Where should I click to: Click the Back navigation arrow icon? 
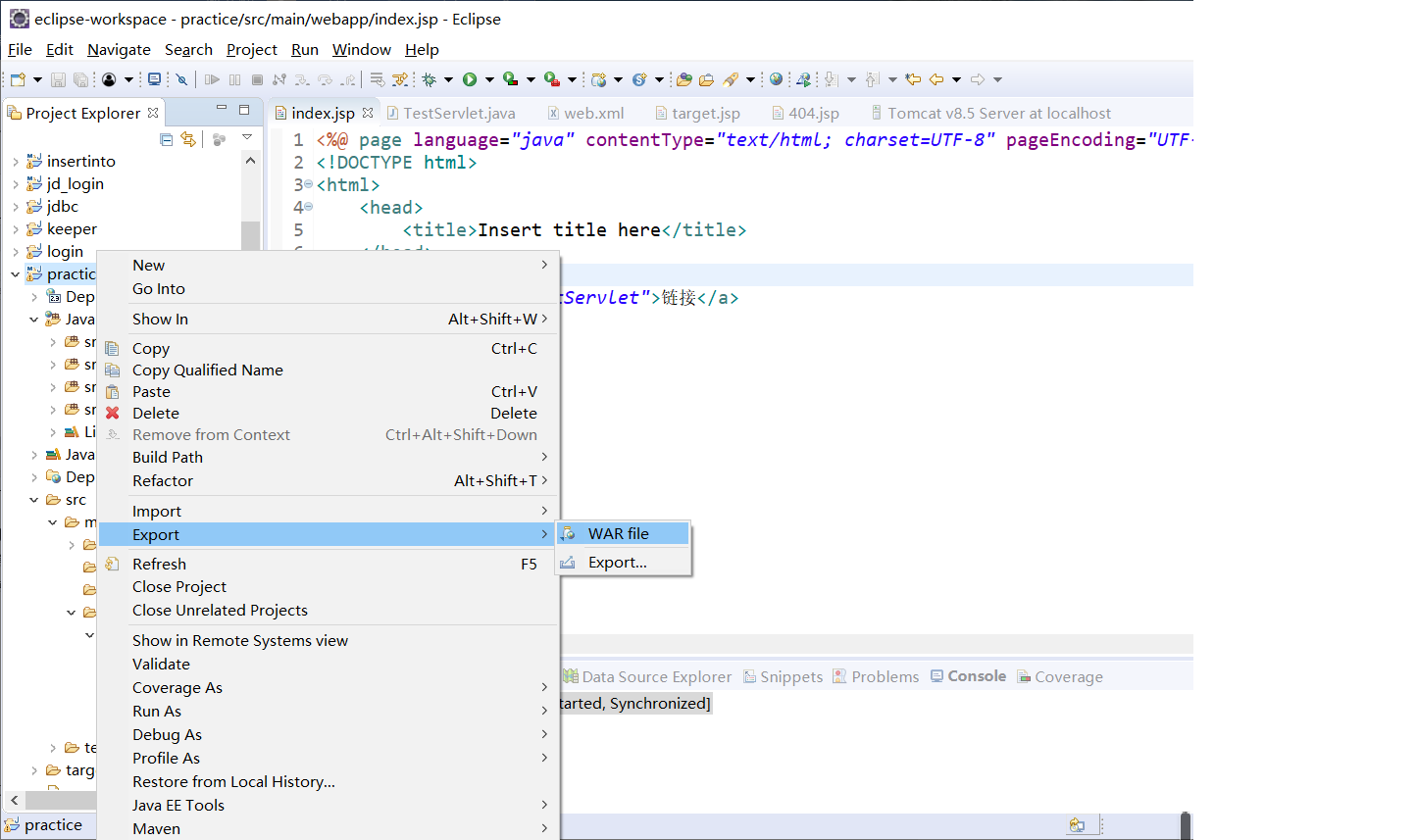pyautogui.click(x=936, y=79)
